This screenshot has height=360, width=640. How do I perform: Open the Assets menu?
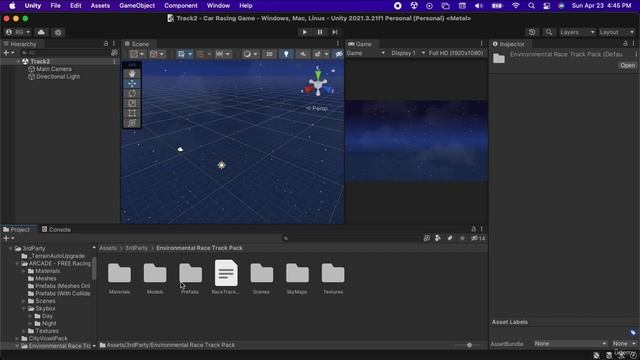tap(100, 6)
